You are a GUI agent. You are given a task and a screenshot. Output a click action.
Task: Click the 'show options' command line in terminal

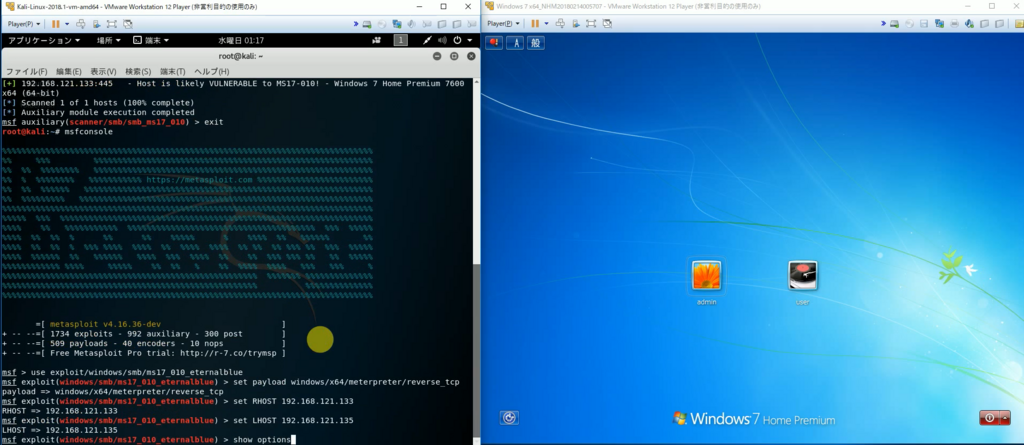149,439
